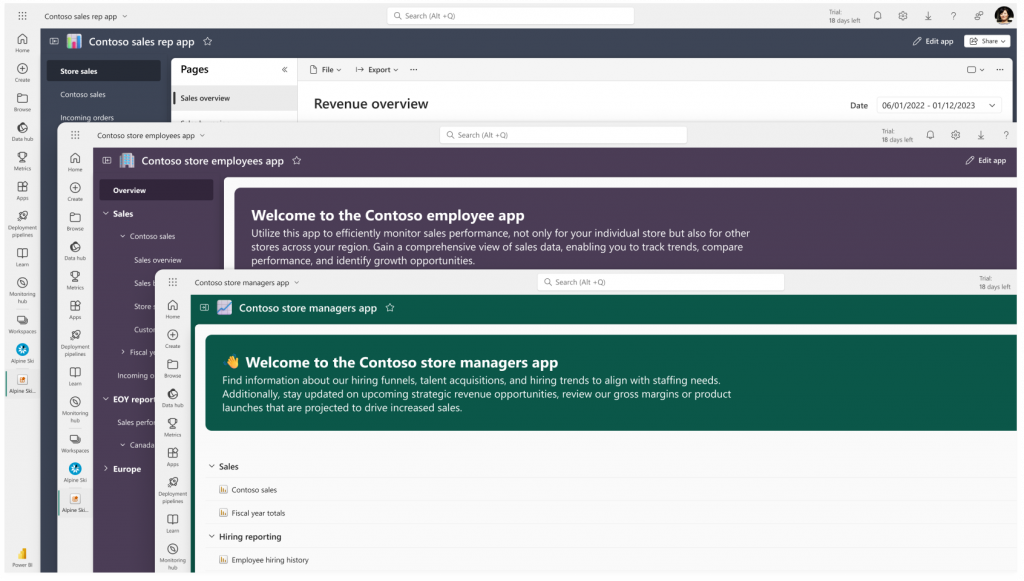Click settings gear in store employees app header

click(x=956, y=135)
